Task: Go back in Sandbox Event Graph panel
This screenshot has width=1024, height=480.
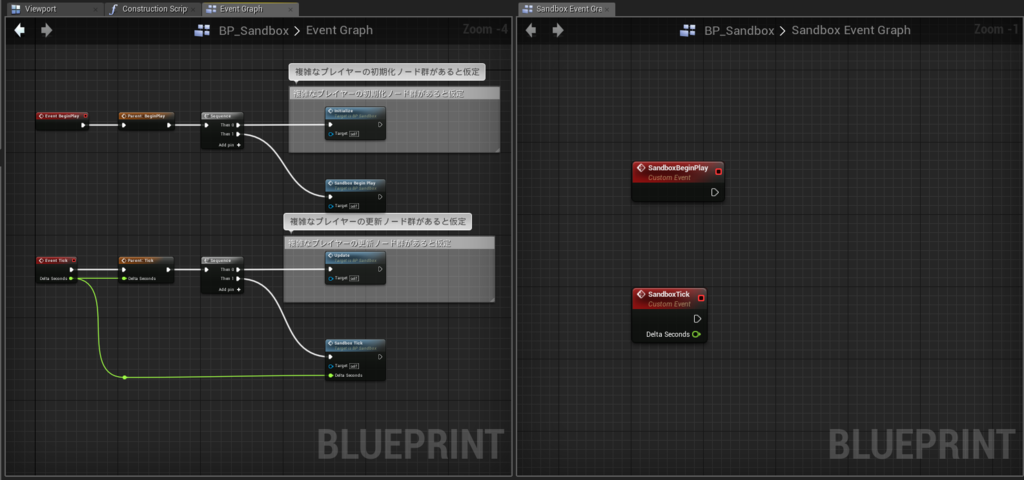Action: [531, 30]
